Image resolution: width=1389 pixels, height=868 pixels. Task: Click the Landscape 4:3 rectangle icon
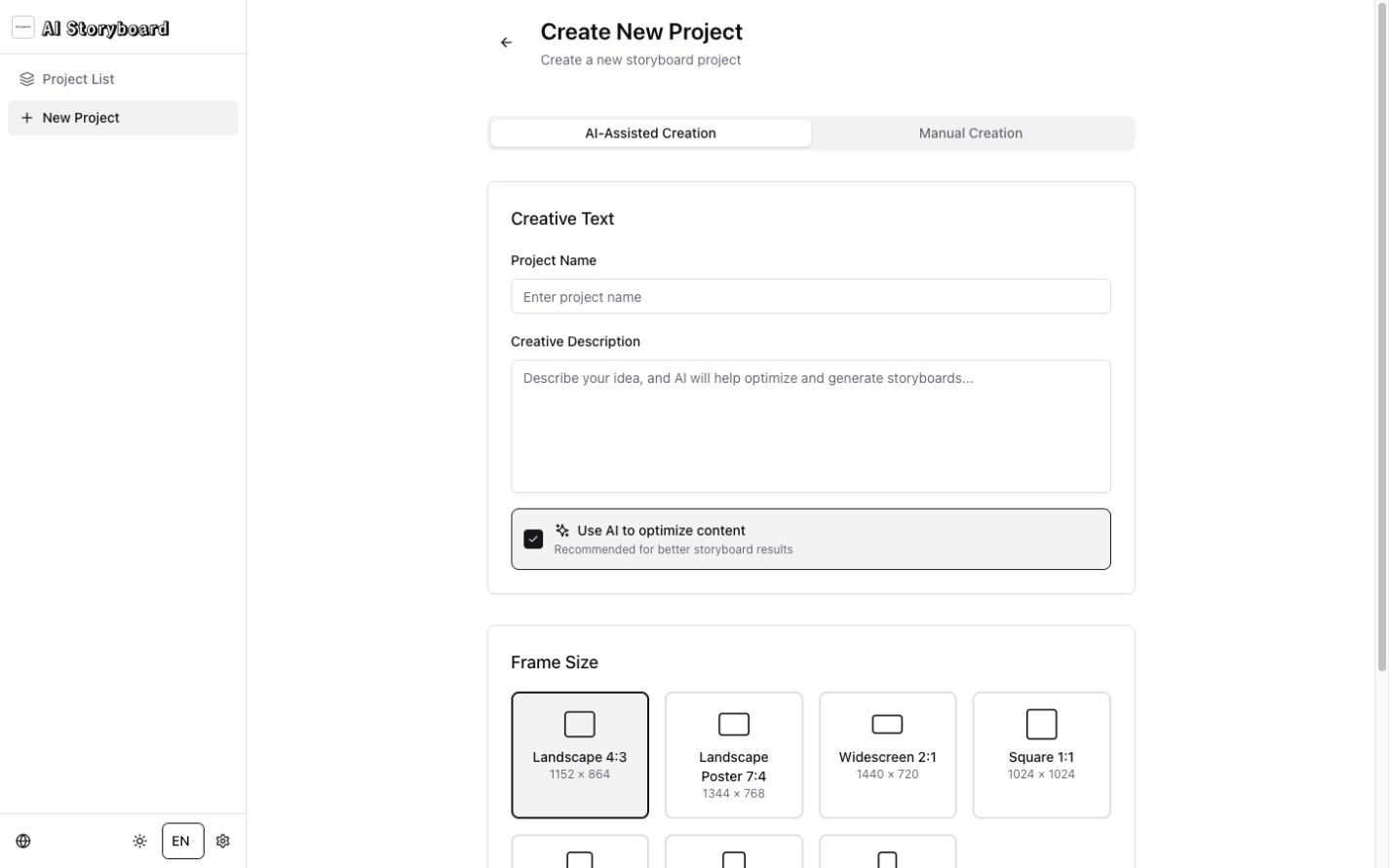pyautogui.click(x=580, y=725)
